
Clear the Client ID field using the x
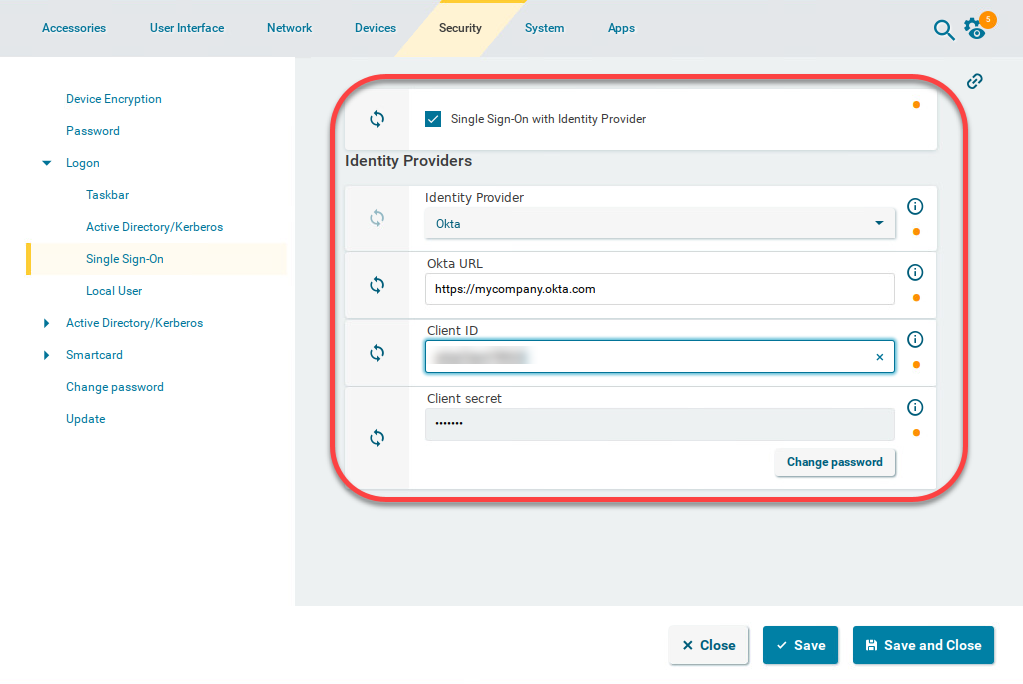879,356
